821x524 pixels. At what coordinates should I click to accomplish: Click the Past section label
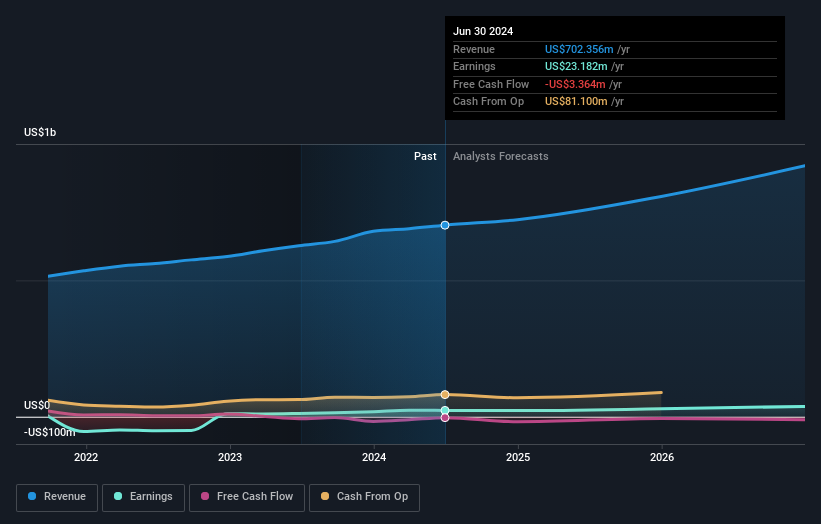pyautogui.click(x=425, y=157)
